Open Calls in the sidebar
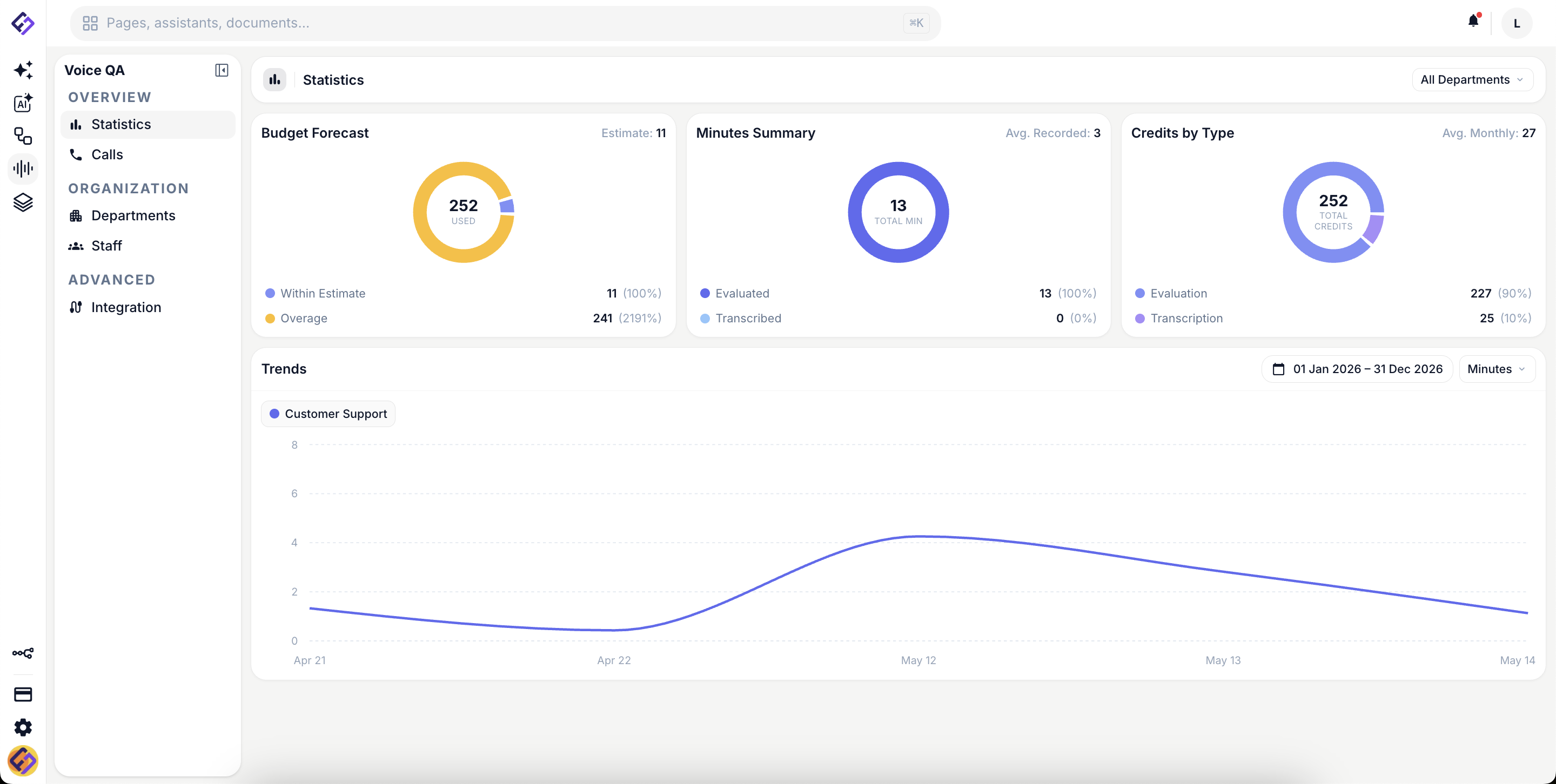 click(148, 154)
